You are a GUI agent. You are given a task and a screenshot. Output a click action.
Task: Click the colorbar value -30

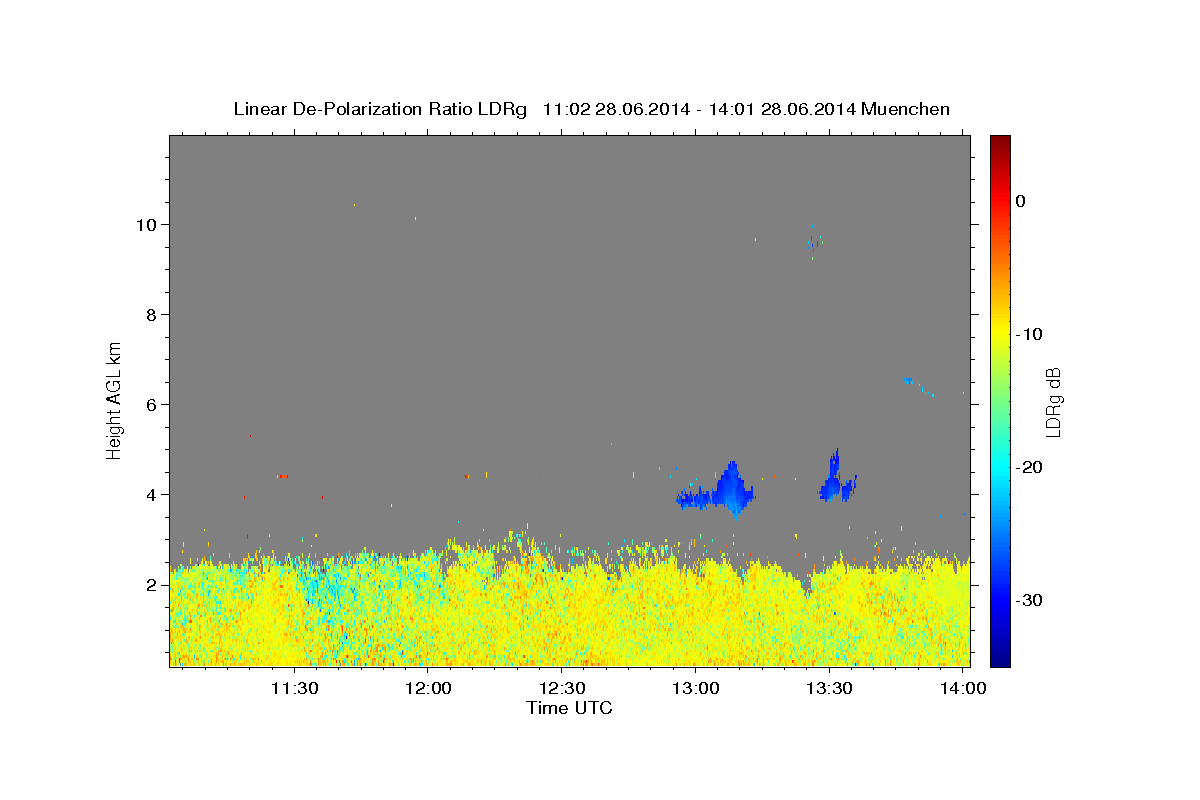[x=1030, y=600]
